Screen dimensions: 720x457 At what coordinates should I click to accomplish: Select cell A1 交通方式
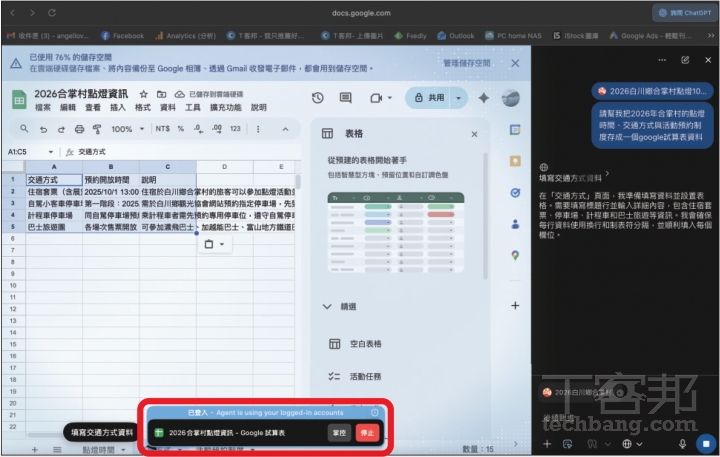[54, 180]
